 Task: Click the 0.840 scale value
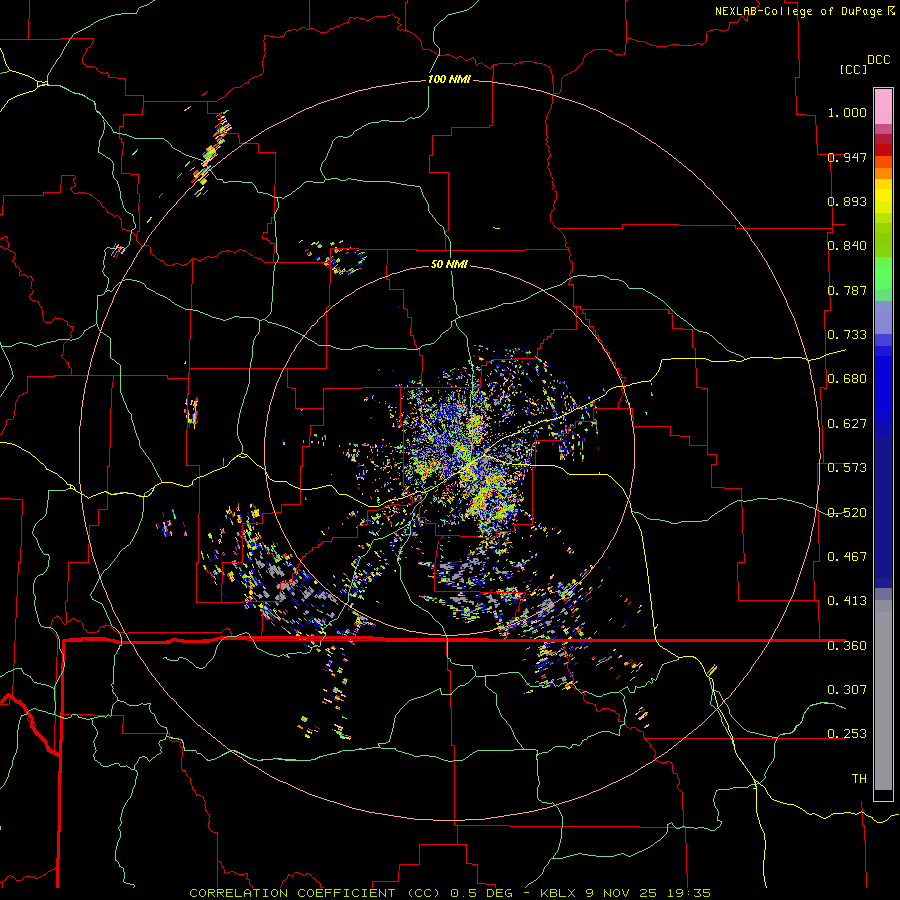coord(847,246)
